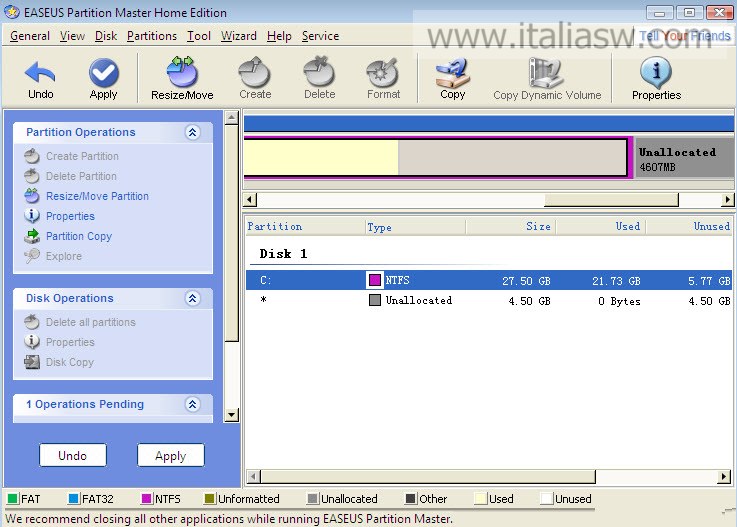Collapse the Partition Operations panel
Screen dimensions: 737x527
tap(193, 133)
